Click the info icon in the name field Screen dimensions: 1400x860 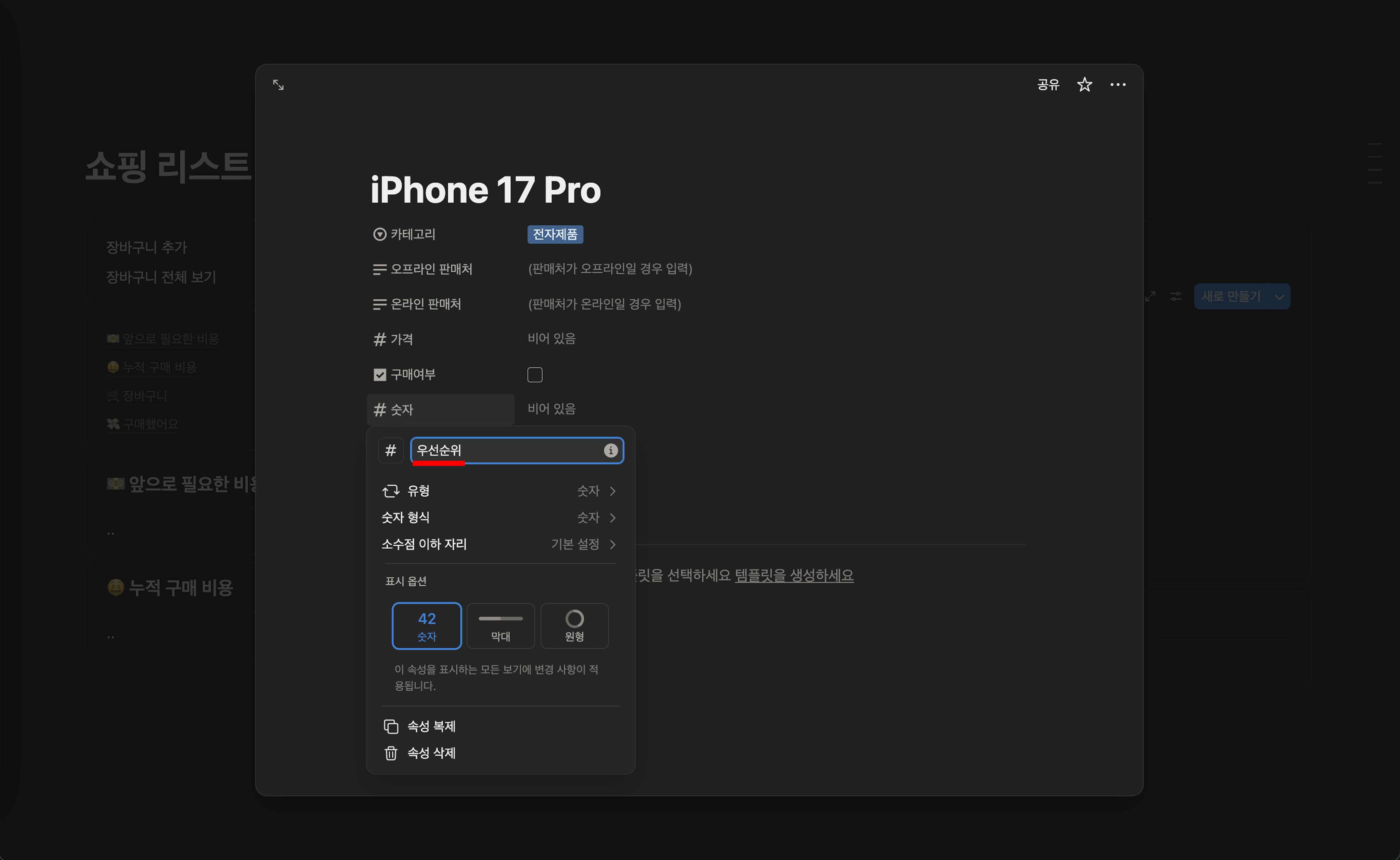click(610, 451)
